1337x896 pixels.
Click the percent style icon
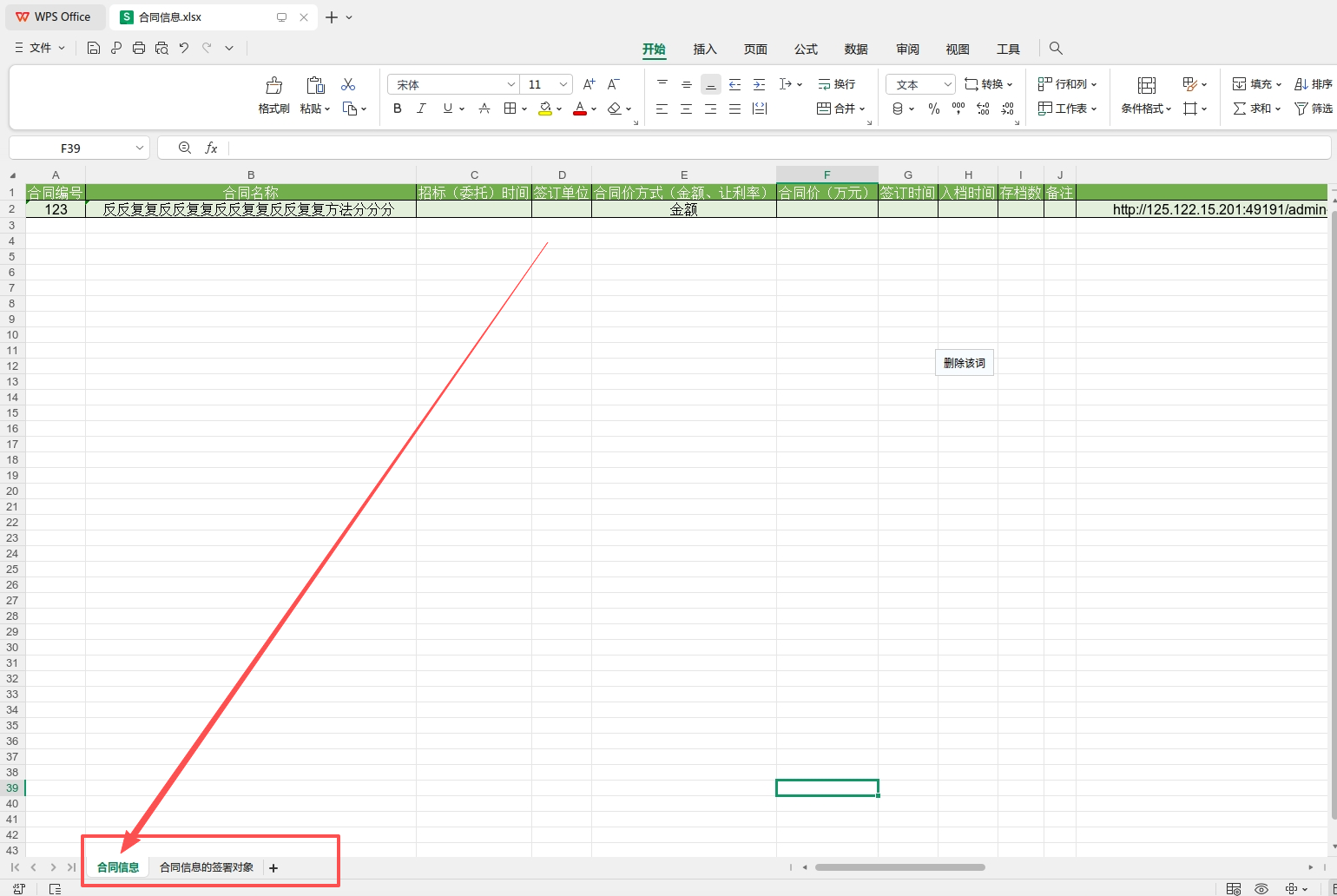point(934,109)
